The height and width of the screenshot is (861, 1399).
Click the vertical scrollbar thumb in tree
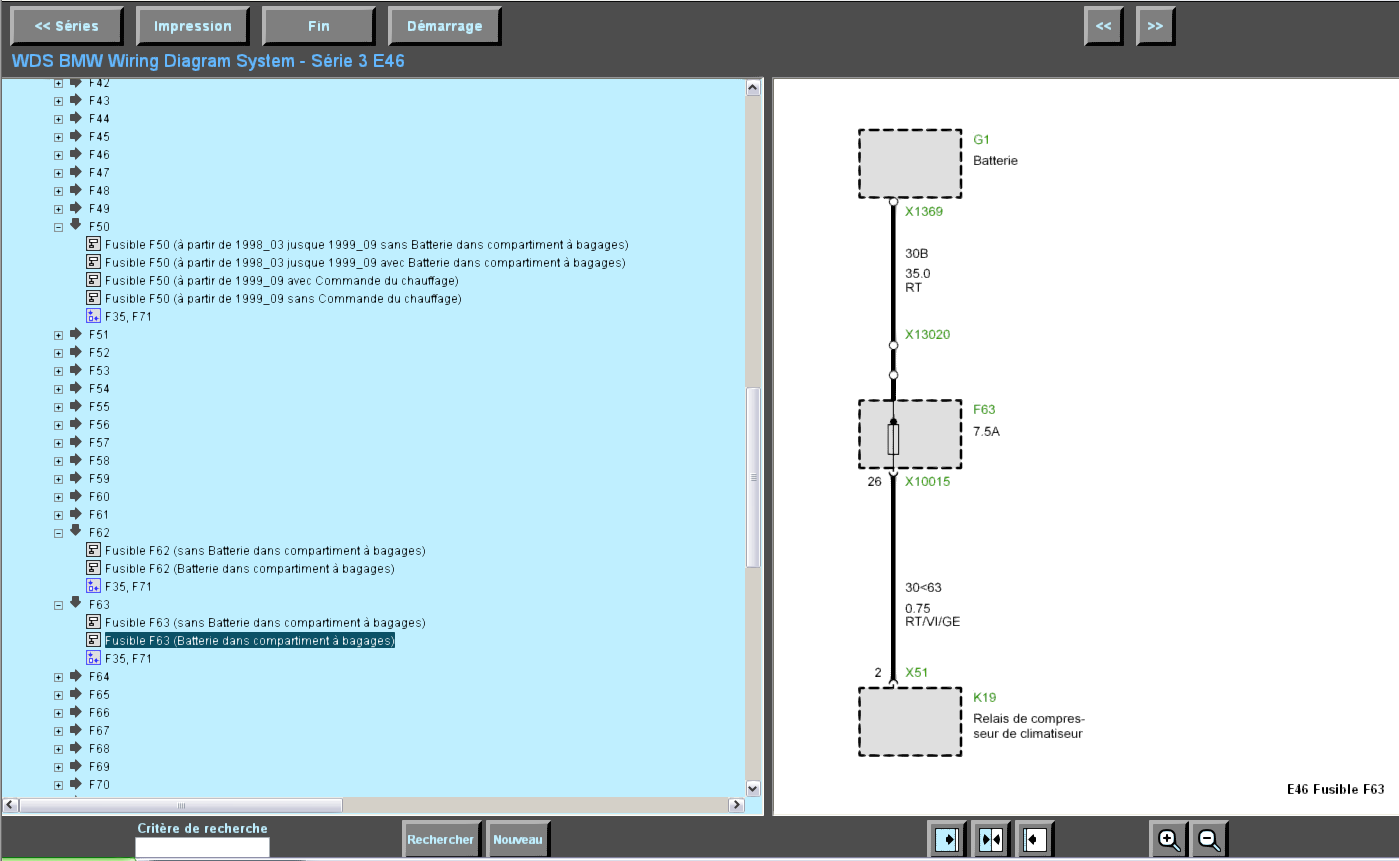[754, 478]
